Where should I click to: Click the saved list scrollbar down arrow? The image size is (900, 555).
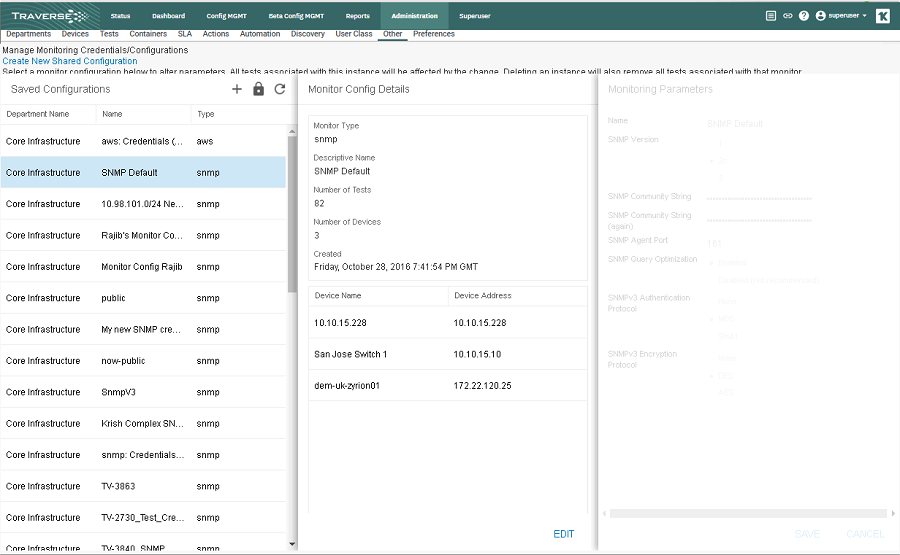point(292,544)
